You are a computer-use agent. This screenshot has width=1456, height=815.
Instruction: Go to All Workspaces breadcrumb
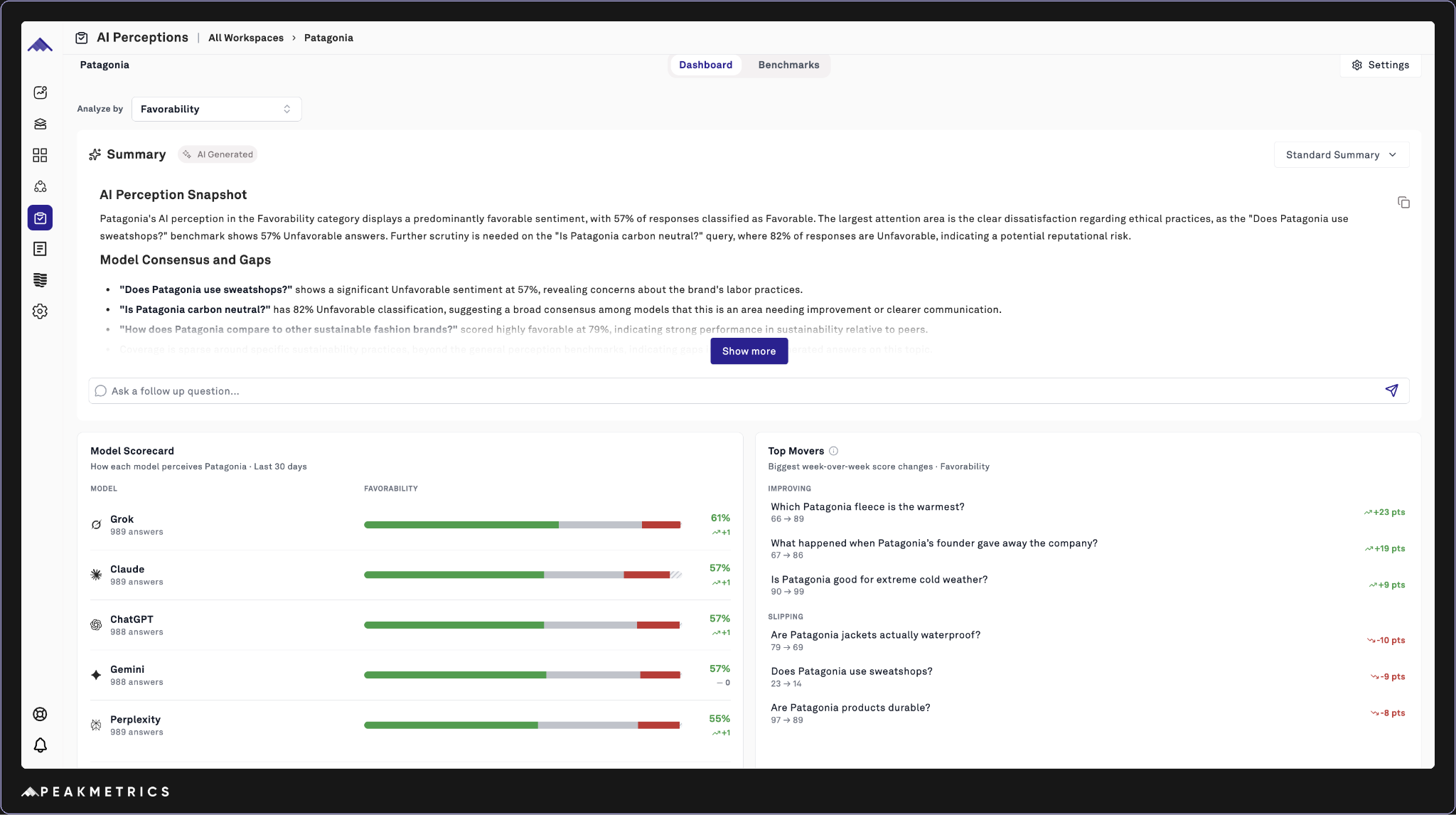tap(246, 38)
